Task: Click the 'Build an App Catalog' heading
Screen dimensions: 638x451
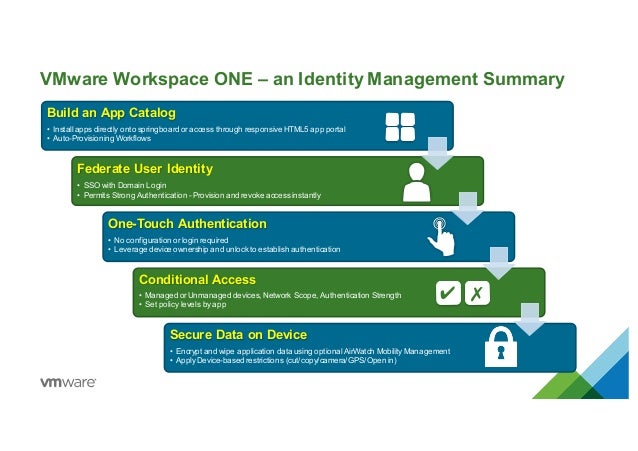Action: coord(111,113)
